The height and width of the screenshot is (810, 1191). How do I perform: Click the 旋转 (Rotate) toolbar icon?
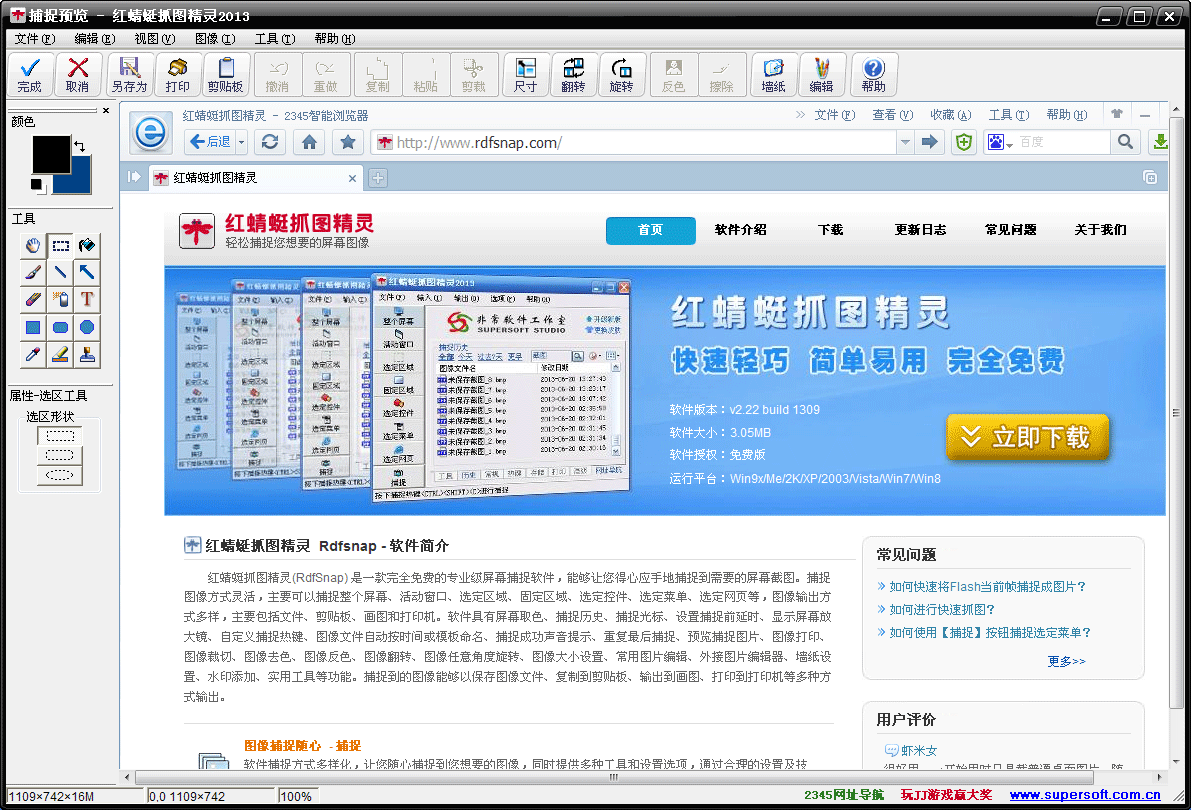click(x=622, y=73)
